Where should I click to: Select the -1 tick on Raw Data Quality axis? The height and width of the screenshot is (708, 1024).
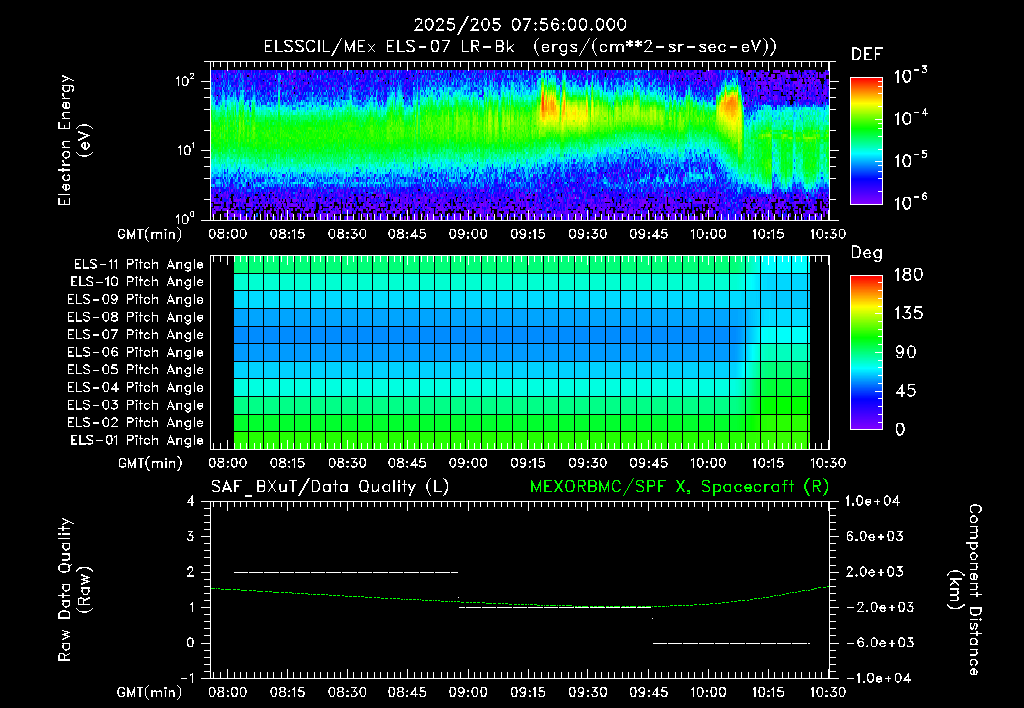[x=187, y=678]
